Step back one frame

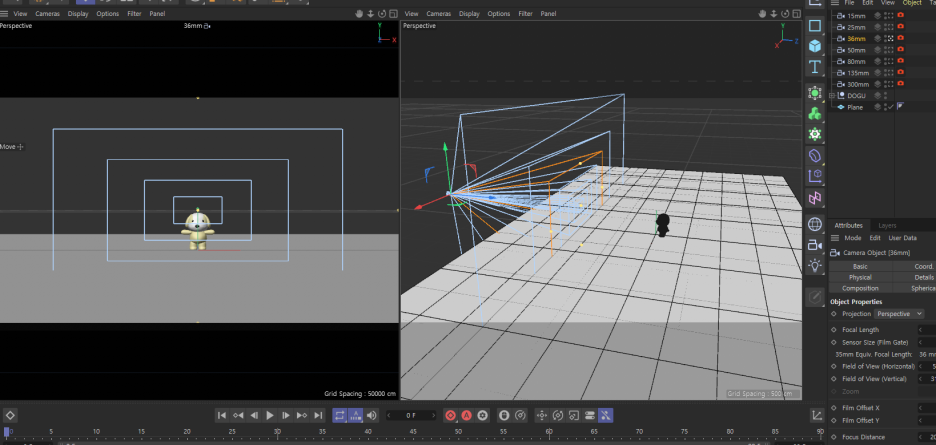tap(254, 415)
